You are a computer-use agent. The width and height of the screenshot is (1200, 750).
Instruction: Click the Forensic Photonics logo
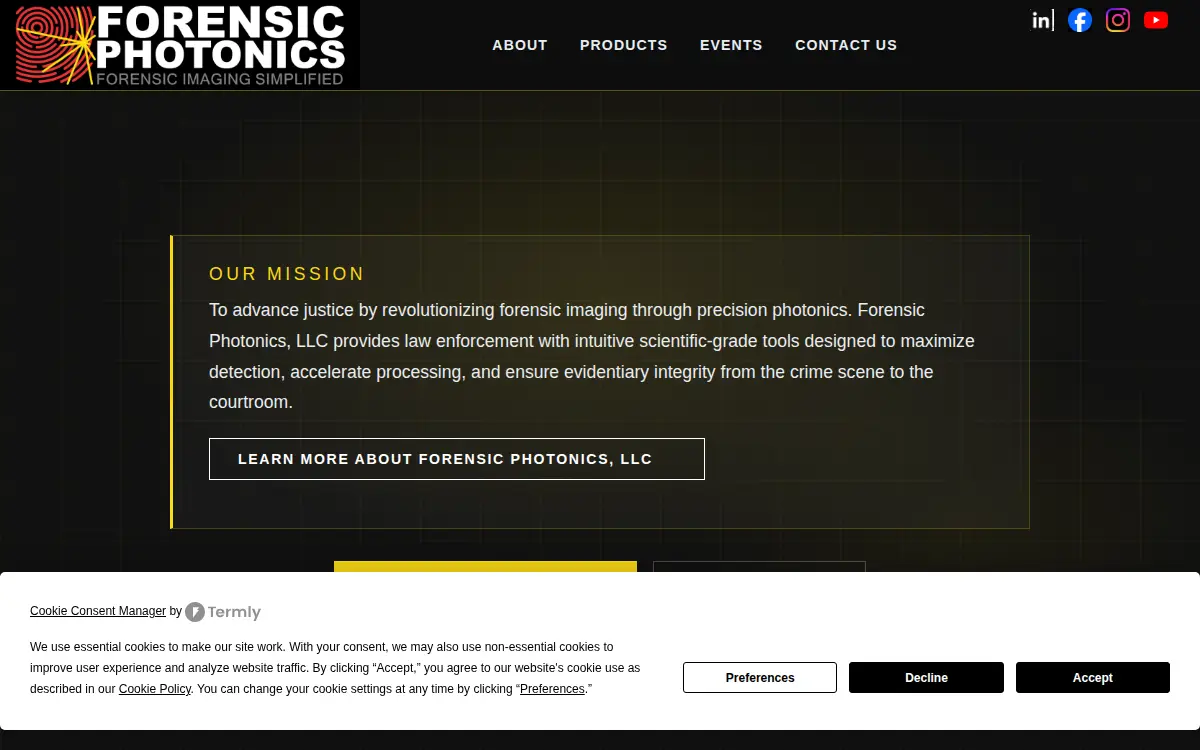click(x=180, y=45)
